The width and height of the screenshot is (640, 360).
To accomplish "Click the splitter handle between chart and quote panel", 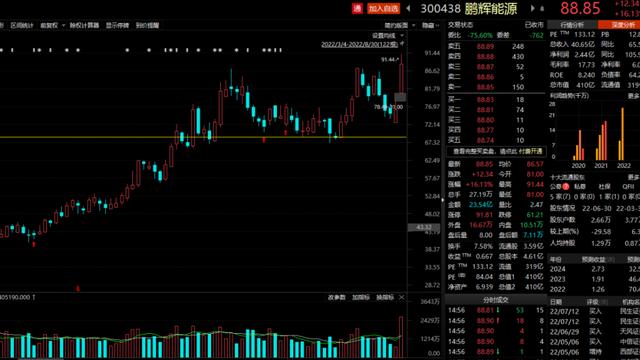I will [442, 200].
